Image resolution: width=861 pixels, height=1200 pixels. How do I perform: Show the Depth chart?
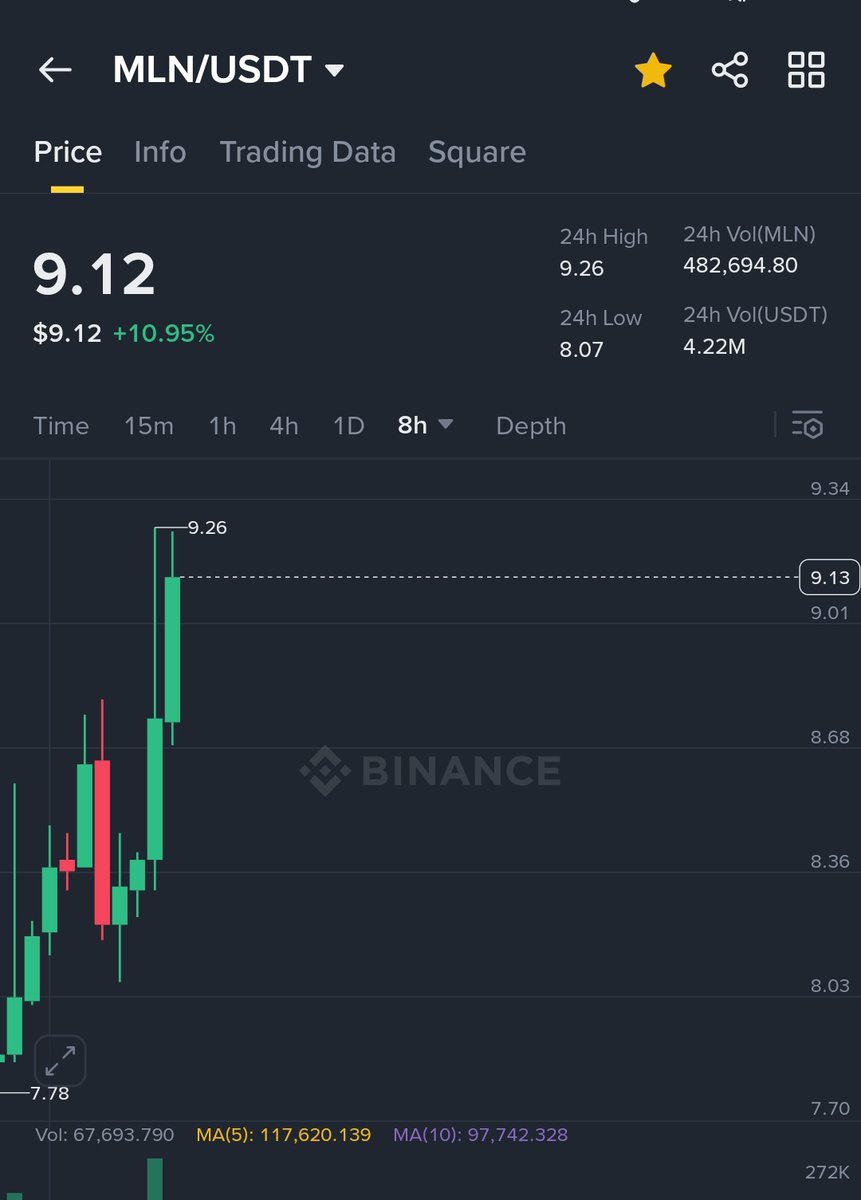click(x=531, y=426)
